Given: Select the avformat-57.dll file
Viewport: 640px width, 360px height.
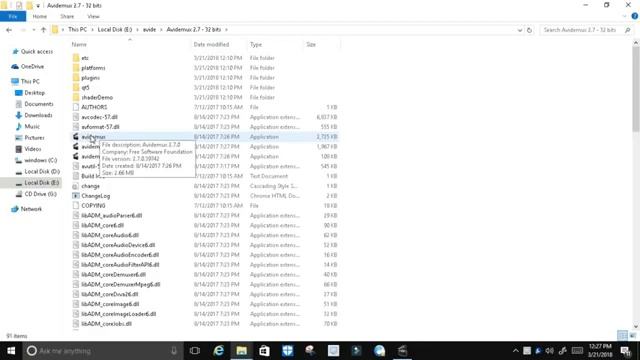Looking at the screenshot, I should [100, 127].
